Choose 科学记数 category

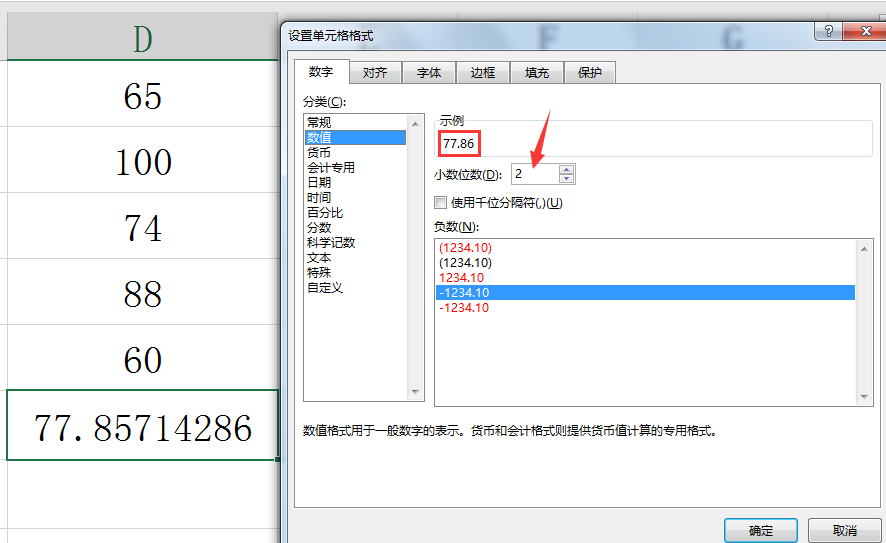[355, 242]
